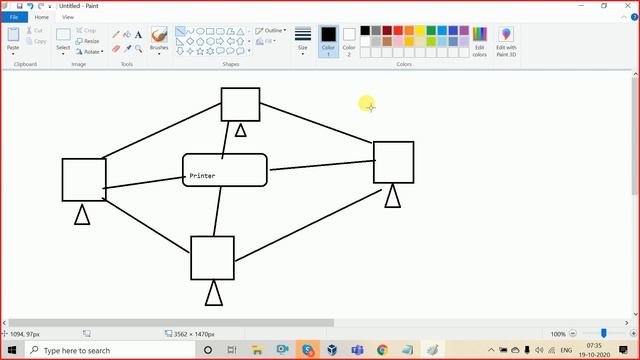
Task: Select the Diamond shape
Action: point(190,41)
